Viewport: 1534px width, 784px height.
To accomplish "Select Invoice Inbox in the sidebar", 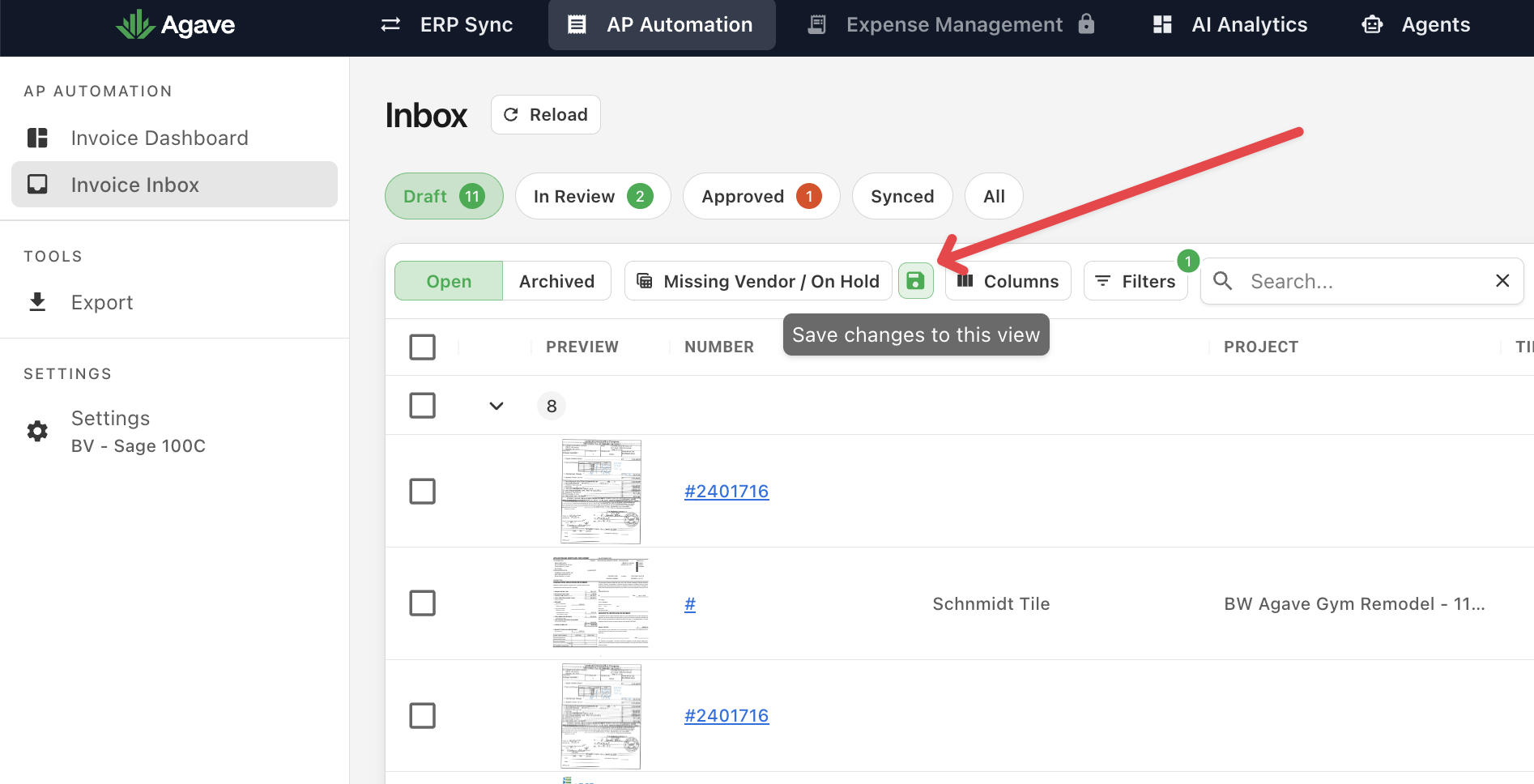I will 174,185.
